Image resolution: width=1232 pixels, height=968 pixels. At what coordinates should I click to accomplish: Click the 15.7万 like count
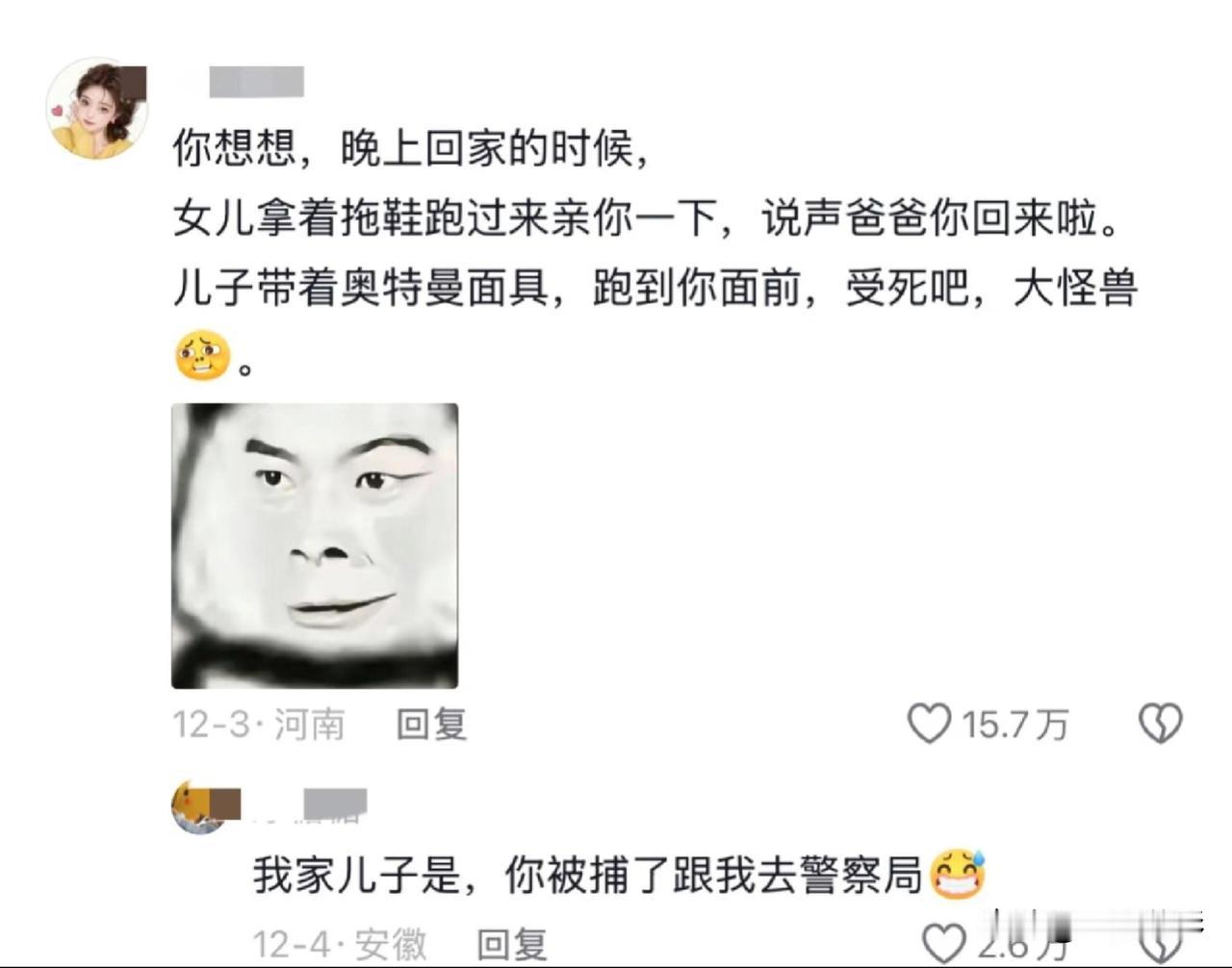(1015, 725)
